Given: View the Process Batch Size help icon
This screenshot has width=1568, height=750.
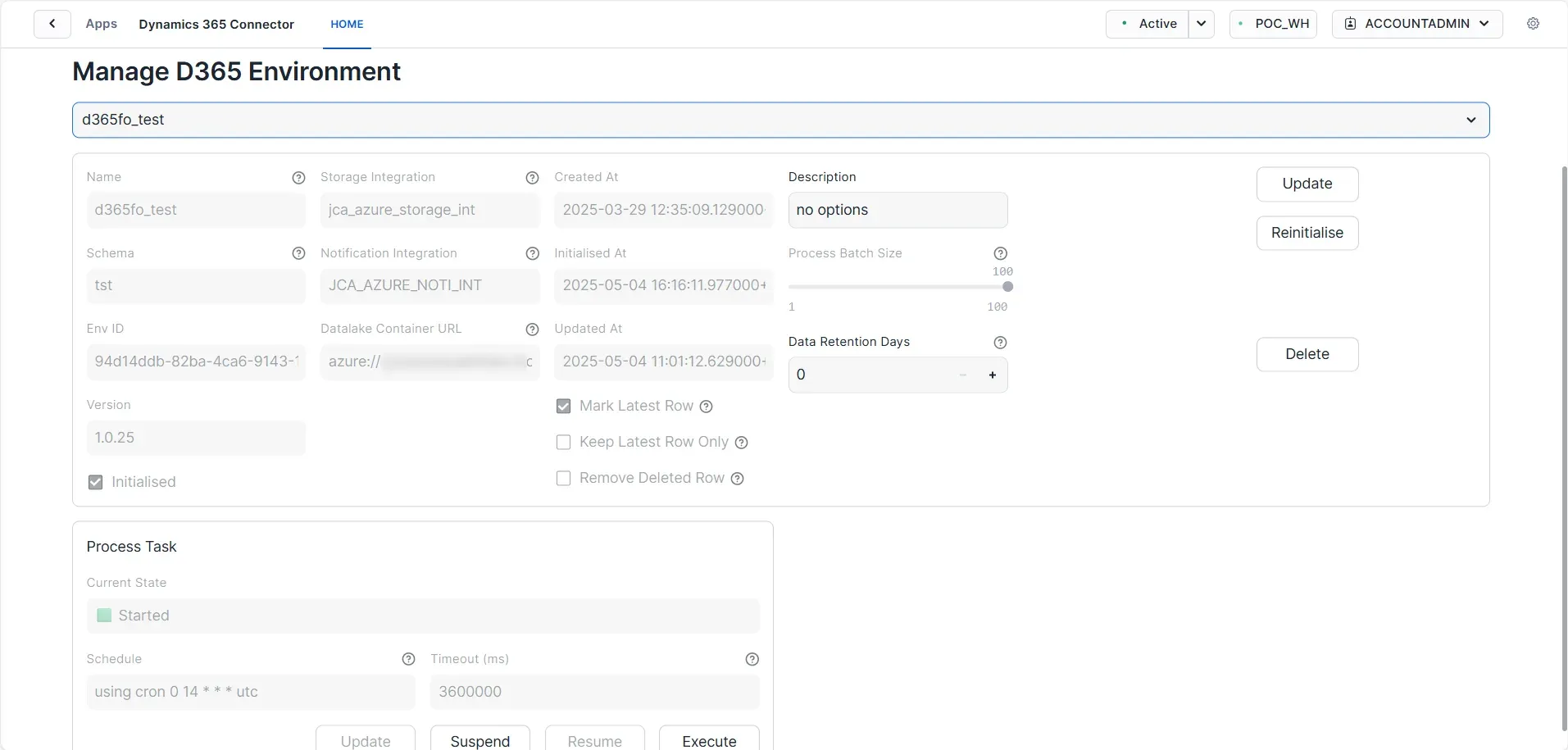Looking at the screenshot, I should pyautogui.click(x=1001, y=253).
